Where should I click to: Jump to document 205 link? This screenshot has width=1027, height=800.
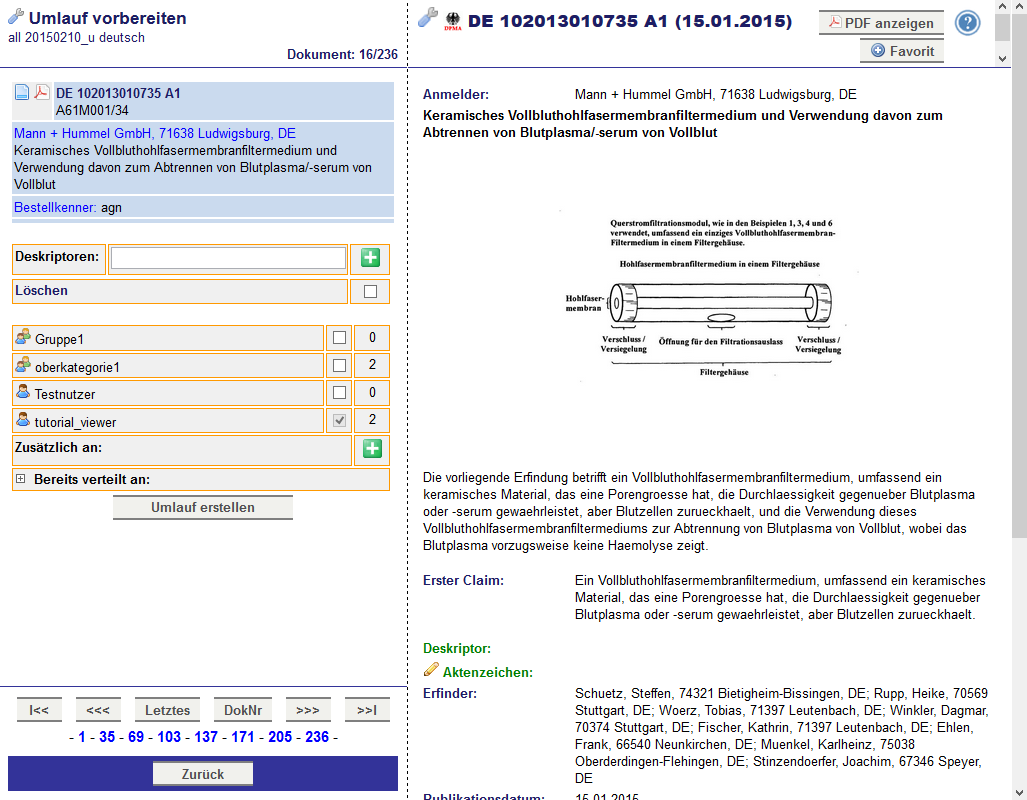click(280, 737)
